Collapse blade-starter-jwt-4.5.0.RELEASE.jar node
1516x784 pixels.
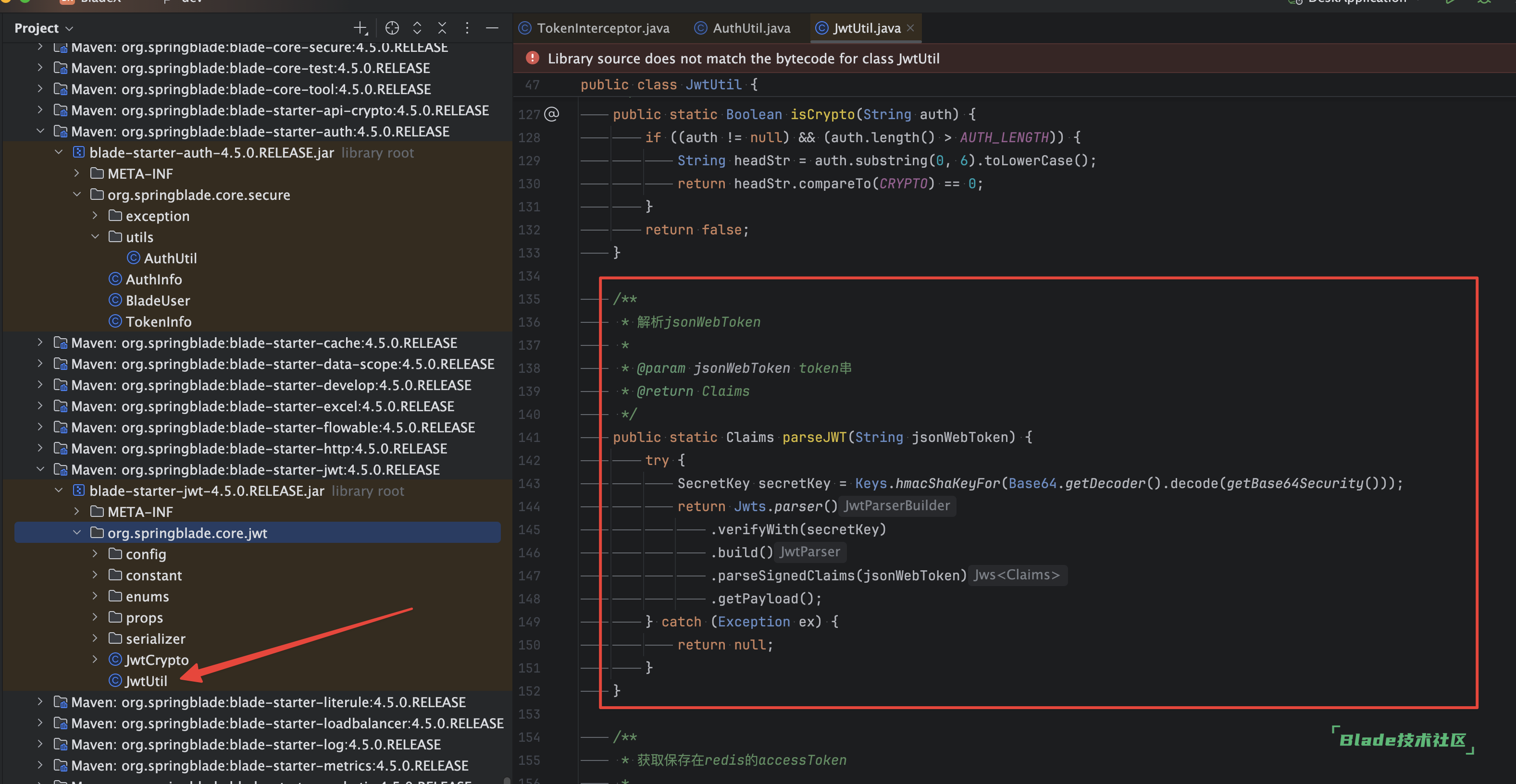point(58,490)
